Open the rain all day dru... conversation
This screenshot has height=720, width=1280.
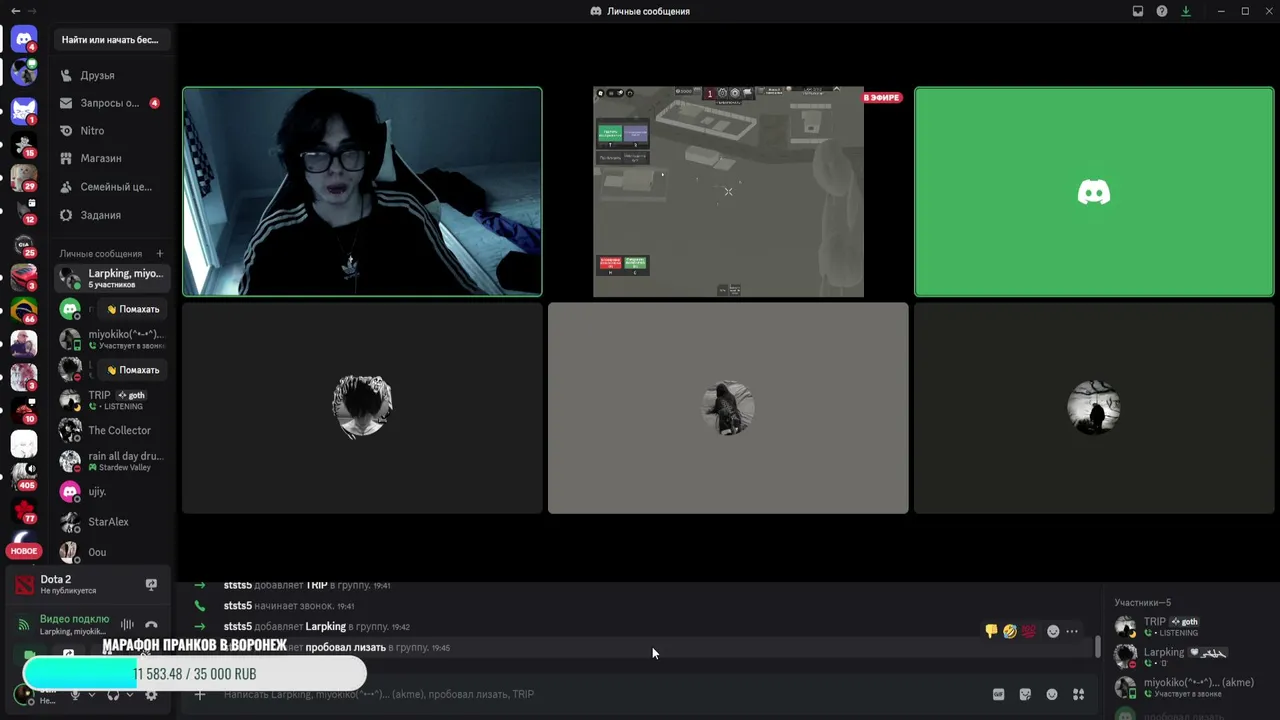click(112, 461)
